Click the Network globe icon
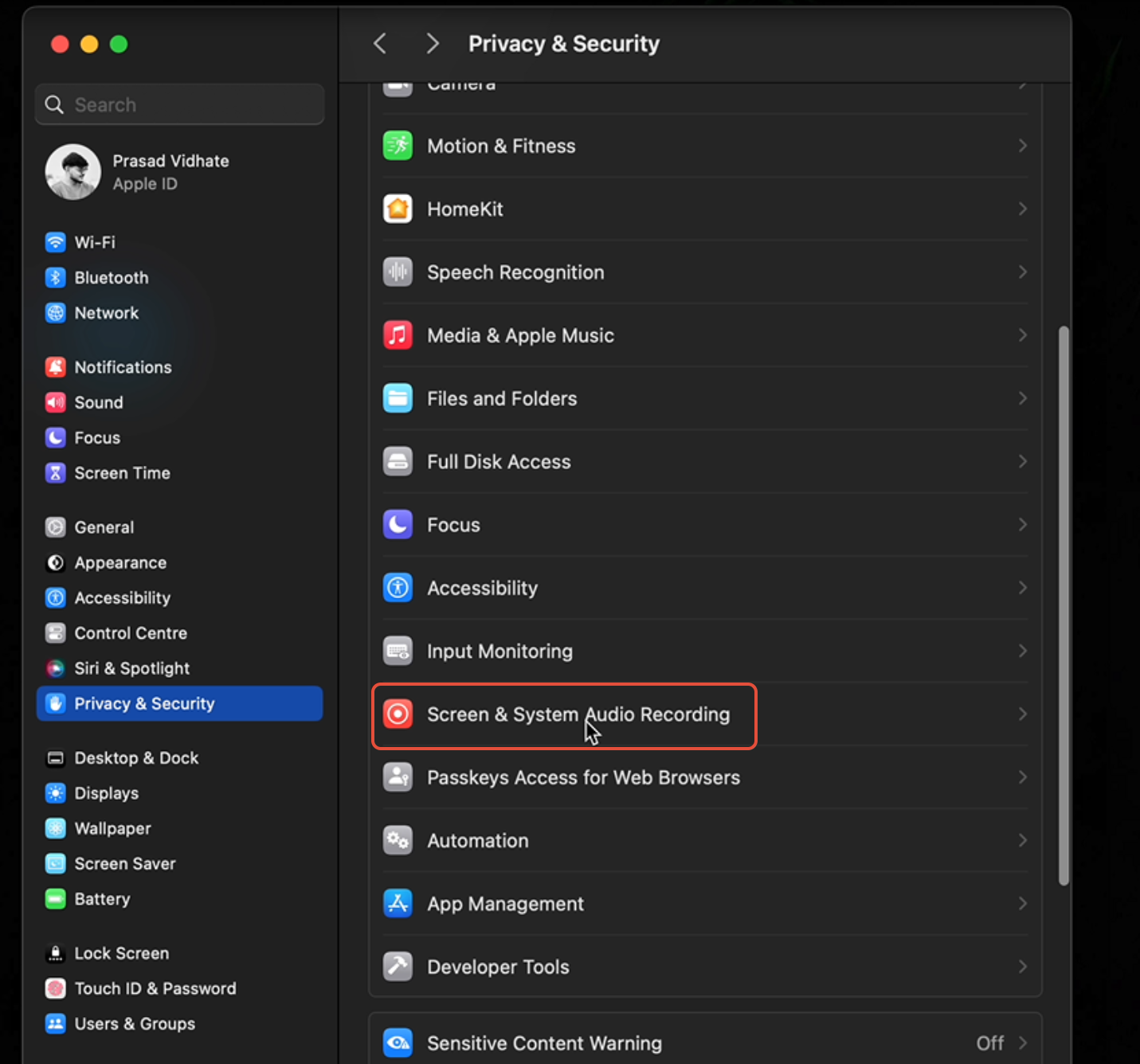The width and height of the screenshot is (1140, 1064). (55, 313)
